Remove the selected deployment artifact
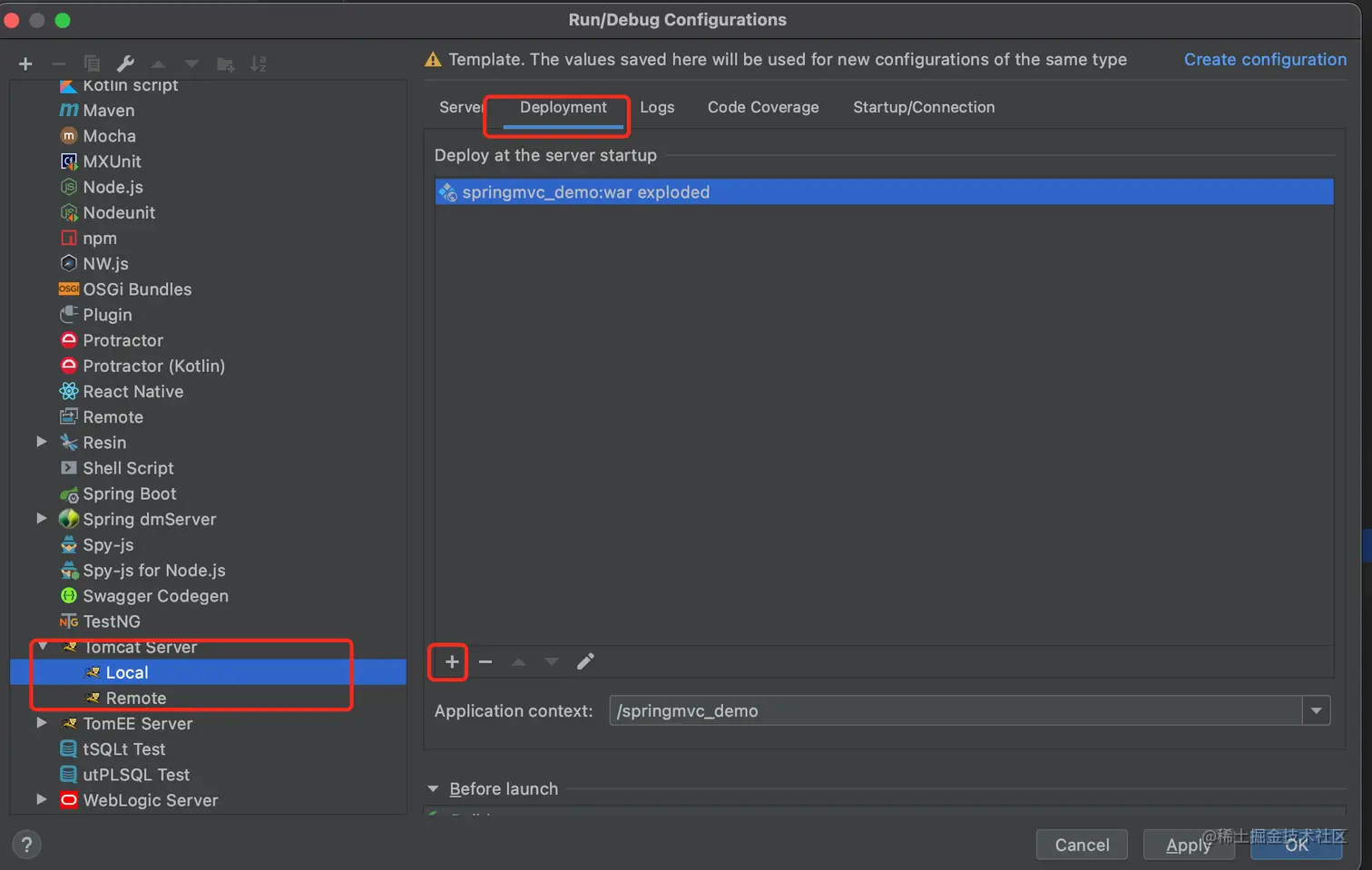Image resolution: width=1372 pixels, height=870 pixels. (485, 661)
